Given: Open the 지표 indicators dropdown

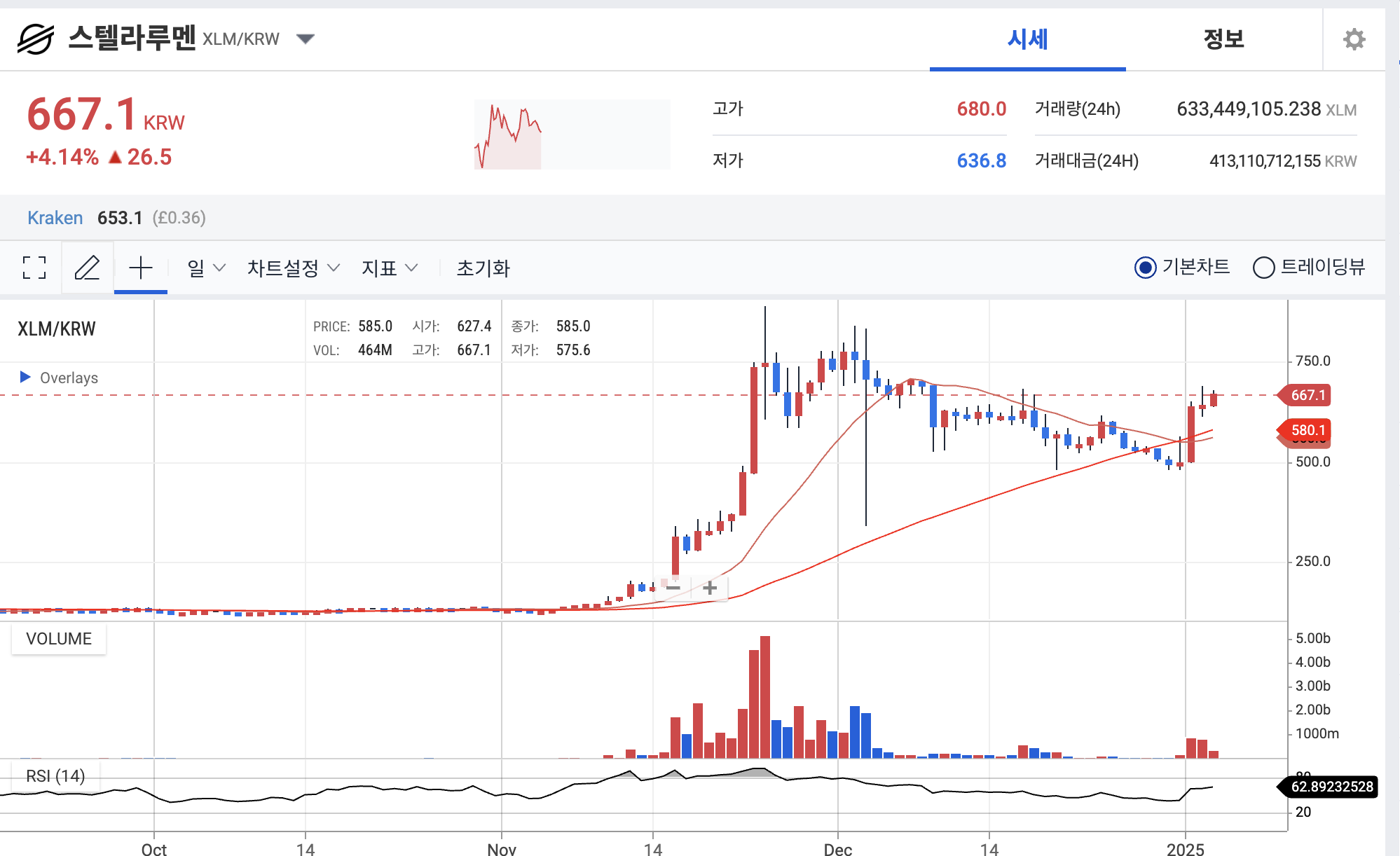Looking at the screenshot, I should click(390, 268).
